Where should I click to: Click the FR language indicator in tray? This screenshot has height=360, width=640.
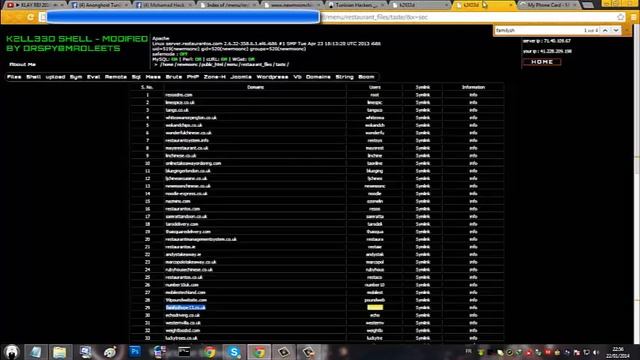coord(469,351)
